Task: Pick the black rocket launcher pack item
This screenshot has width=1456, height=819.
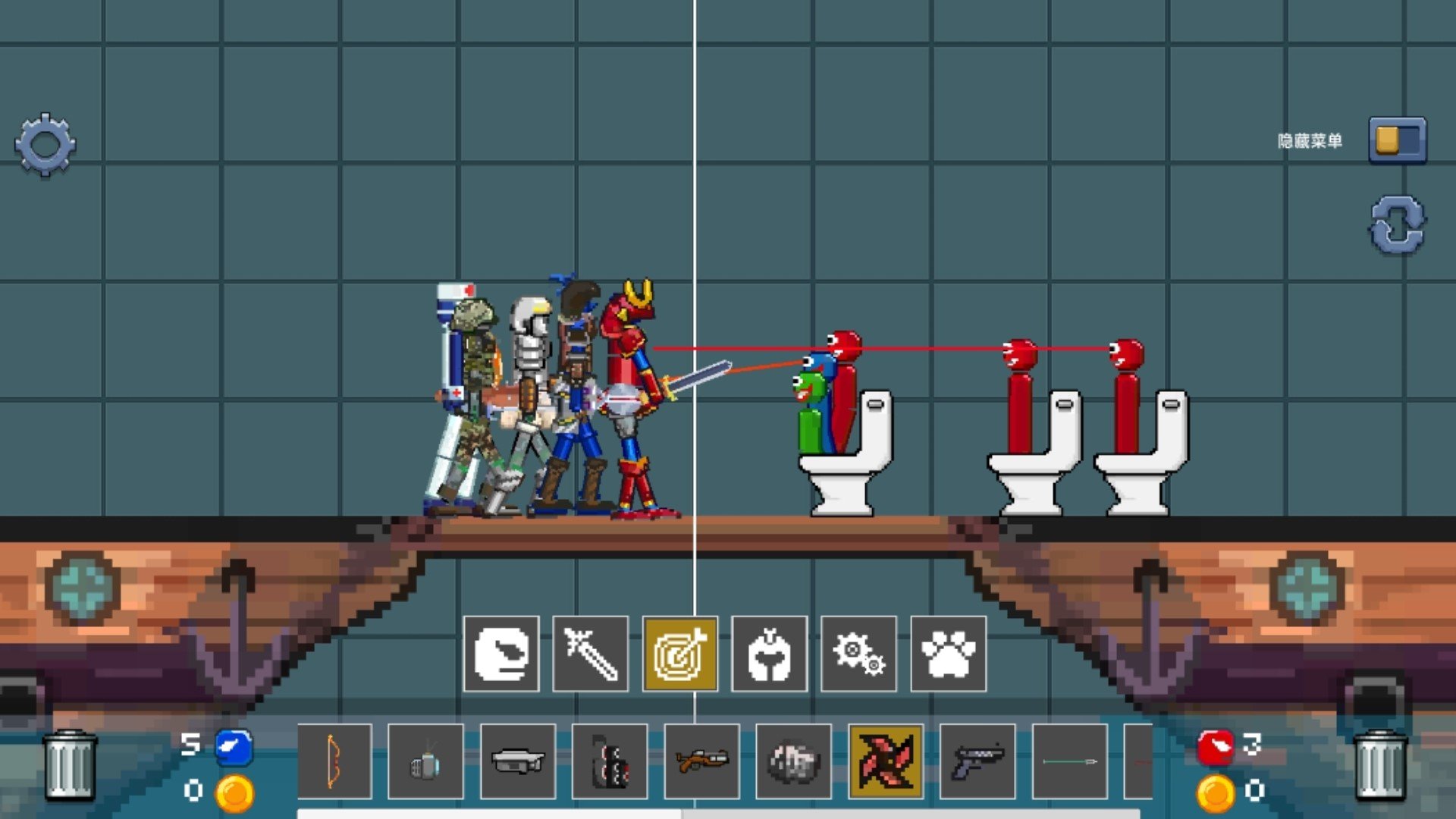Action: (610, 761)
